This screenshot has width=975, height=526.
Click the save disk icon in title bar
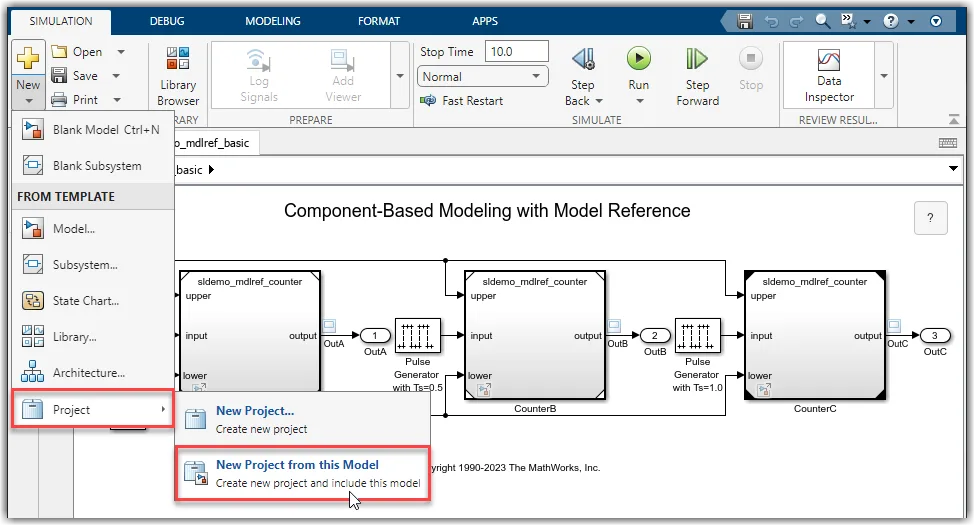(745, 21)
